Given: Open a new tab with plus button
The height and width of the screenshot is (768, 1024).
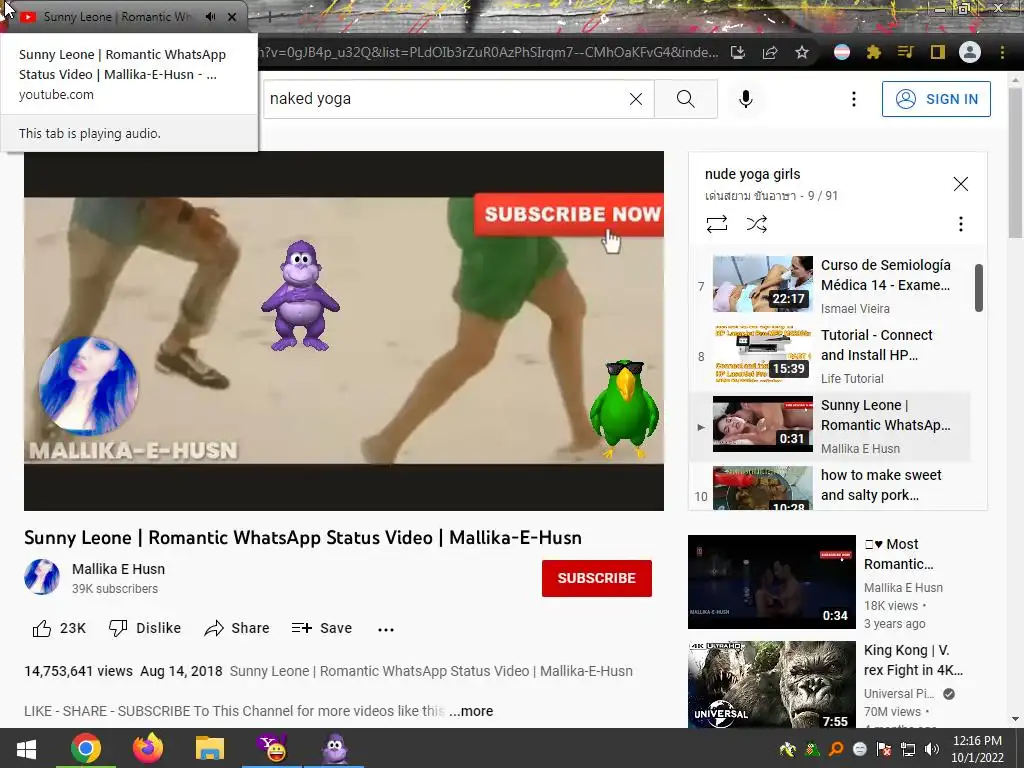Looking at the screenshot, I should pos(269,18).
